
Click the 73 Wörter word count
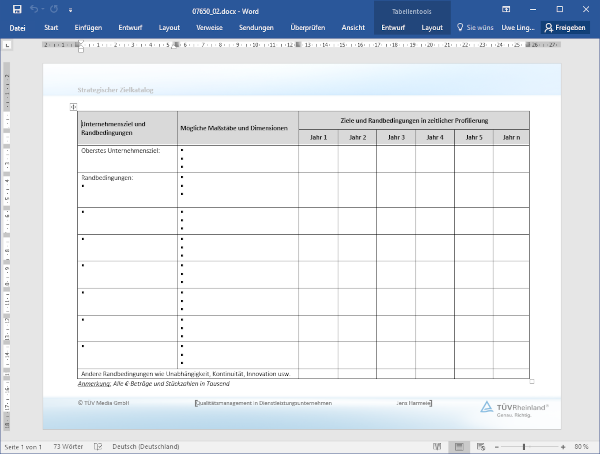pos(69,446)
